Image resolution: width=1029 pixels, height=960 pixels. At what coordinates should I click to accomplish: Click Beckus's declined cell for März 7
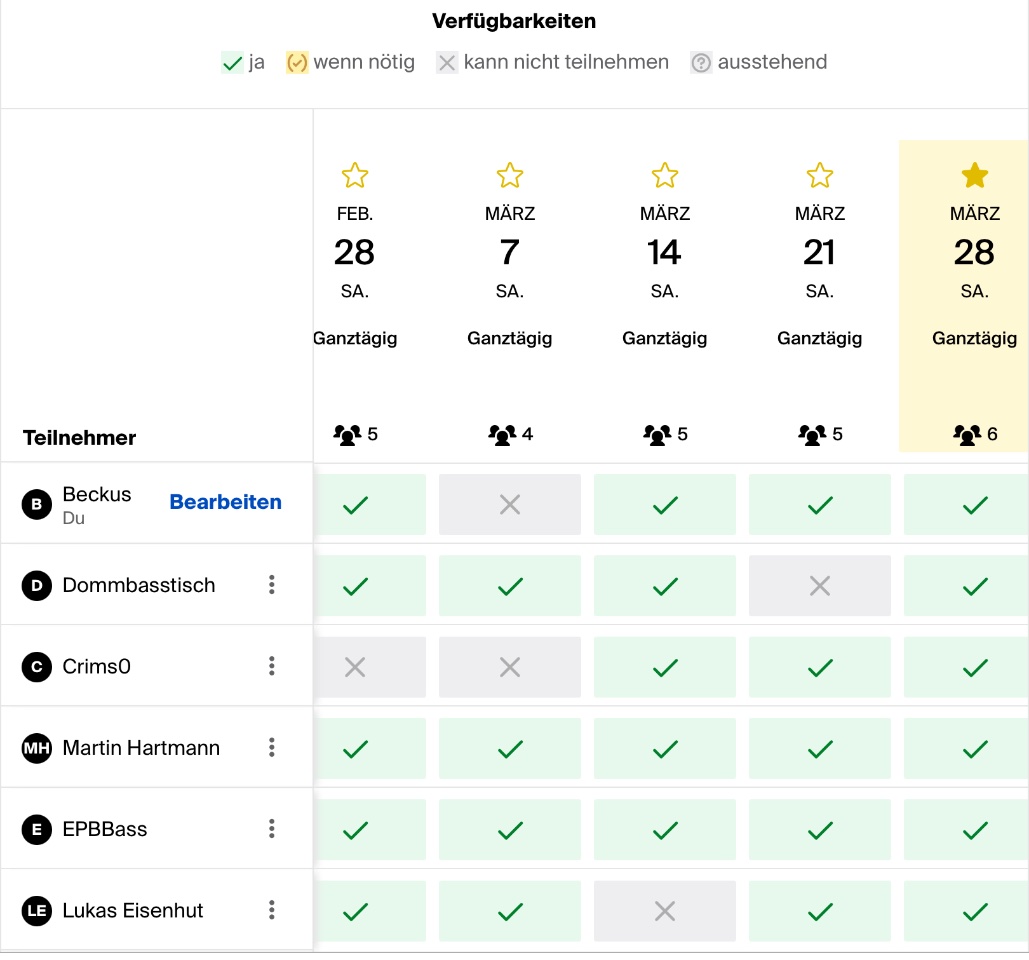tap(510, 505)
